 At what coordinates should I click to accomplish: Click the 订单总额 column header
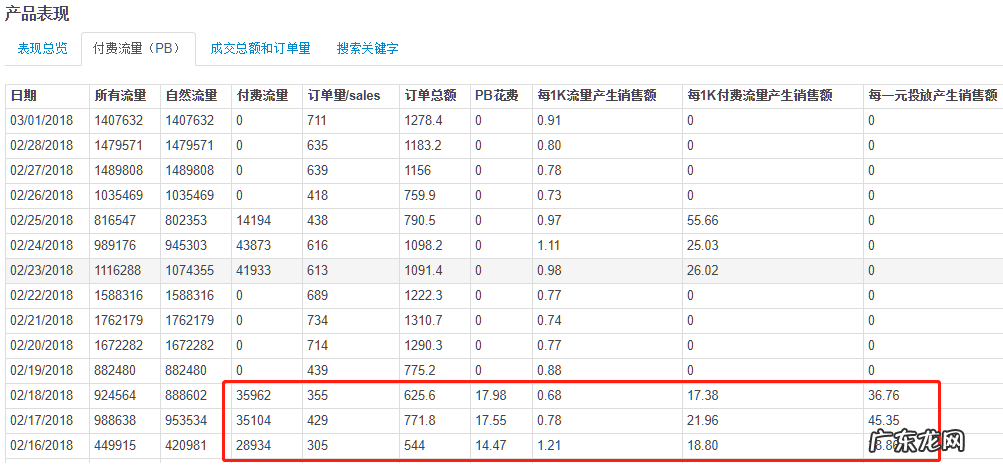(x=430, y=96)
